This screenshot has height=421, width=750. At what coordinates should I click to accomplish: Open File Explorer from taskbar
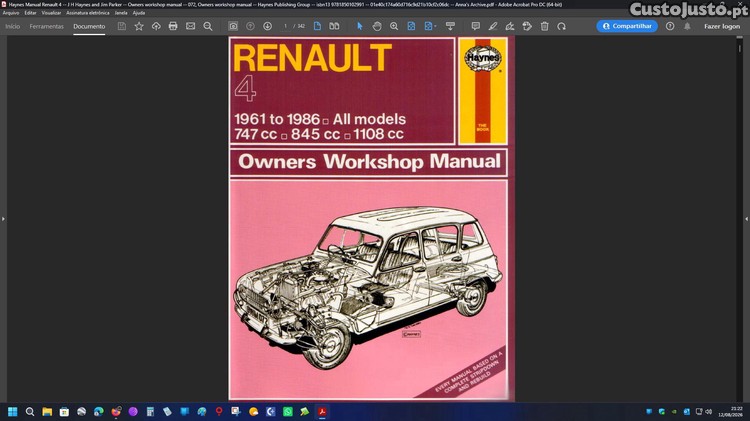click(47, 411)
